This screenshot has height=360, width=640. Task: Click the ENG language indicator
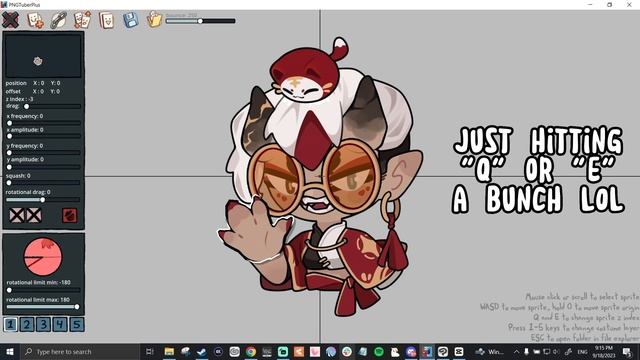point(582,351)
